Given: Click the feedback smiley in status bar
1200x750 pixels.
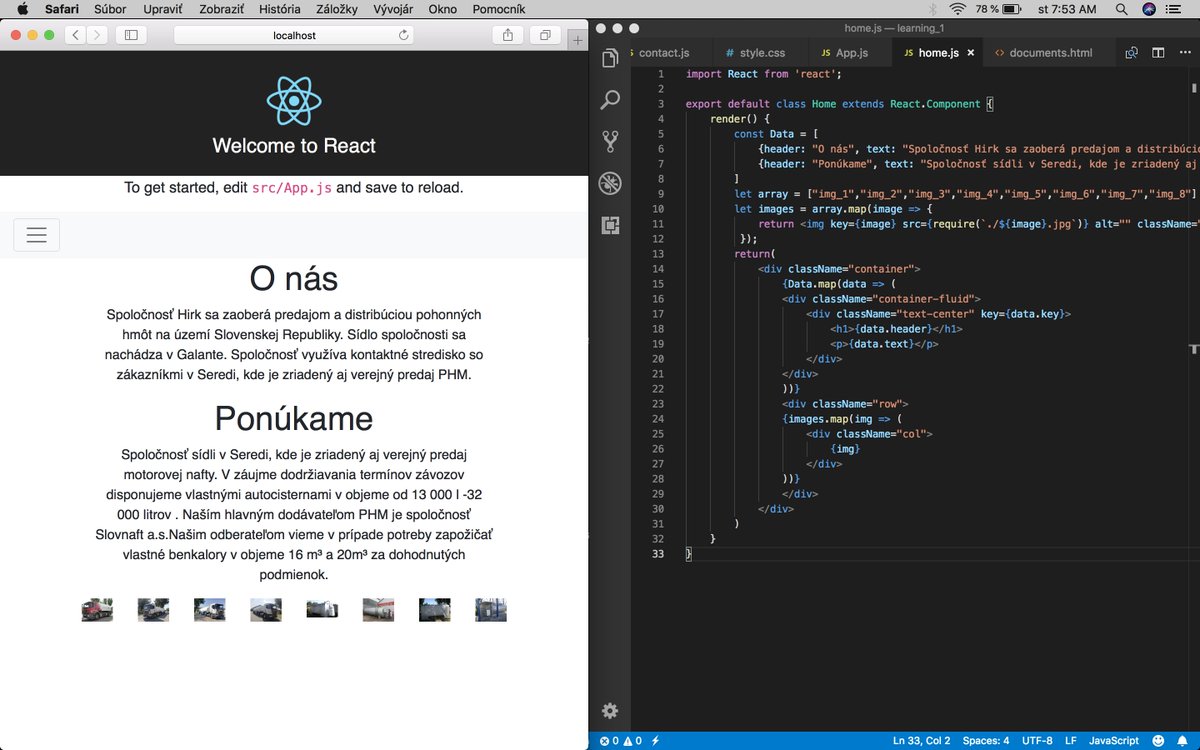Looking at the screenshot, I should (1158, 741).
